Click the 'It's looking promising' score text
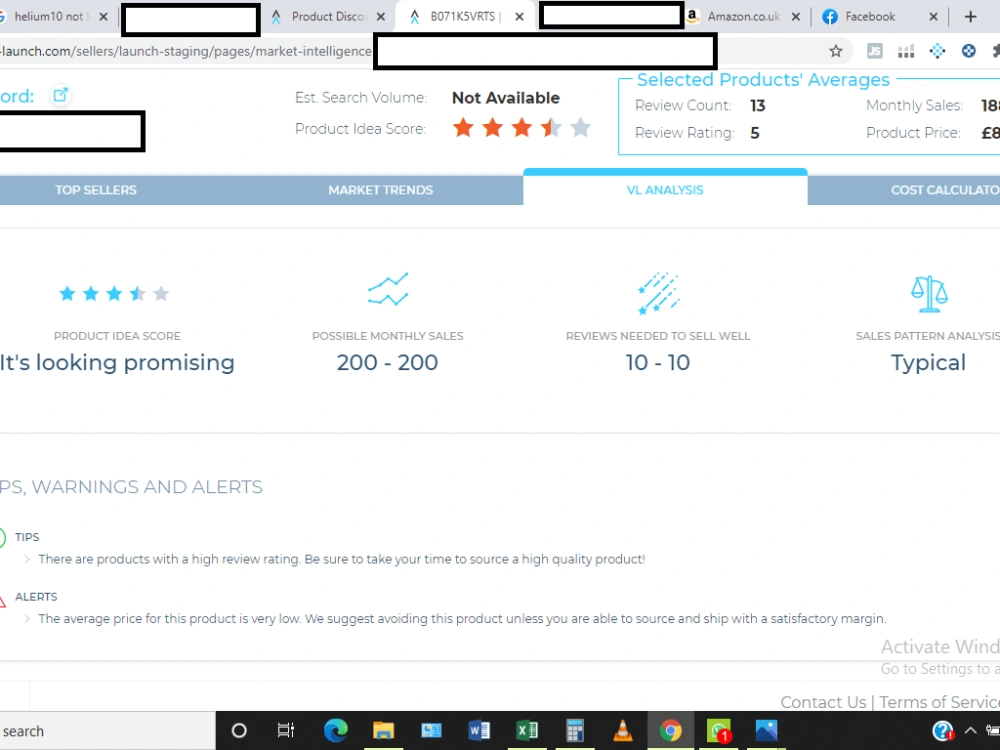This screenshot has width=1000, height=750. (117, 362)
